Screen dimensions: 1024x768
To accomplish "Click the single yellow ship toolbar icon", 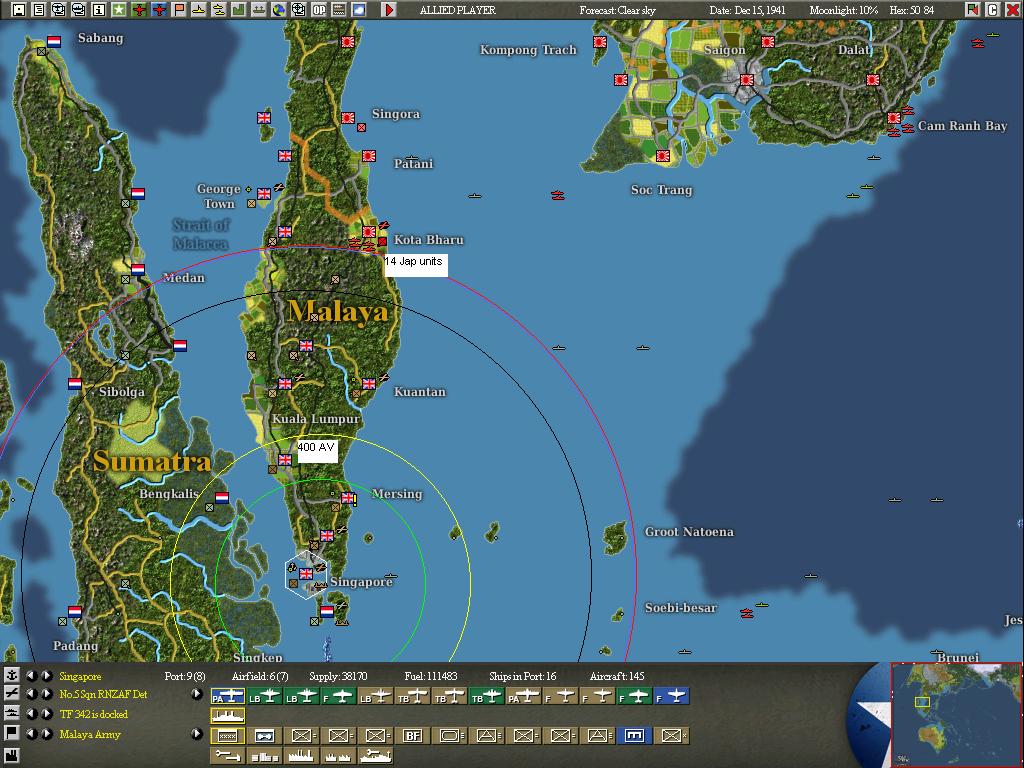I will [199, 10].
